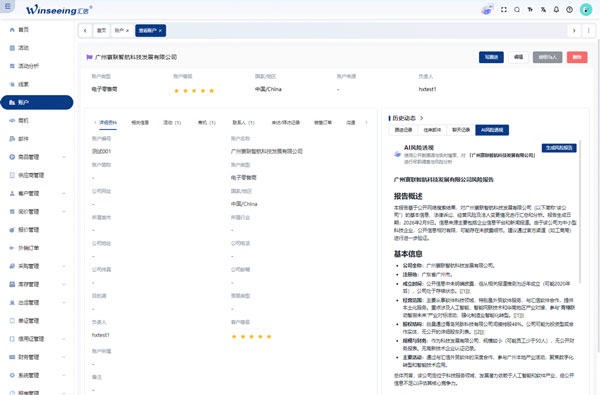Click the blue 写跟进 button
The width and height of the screenshot is (600, 395).
coord(491,57)
